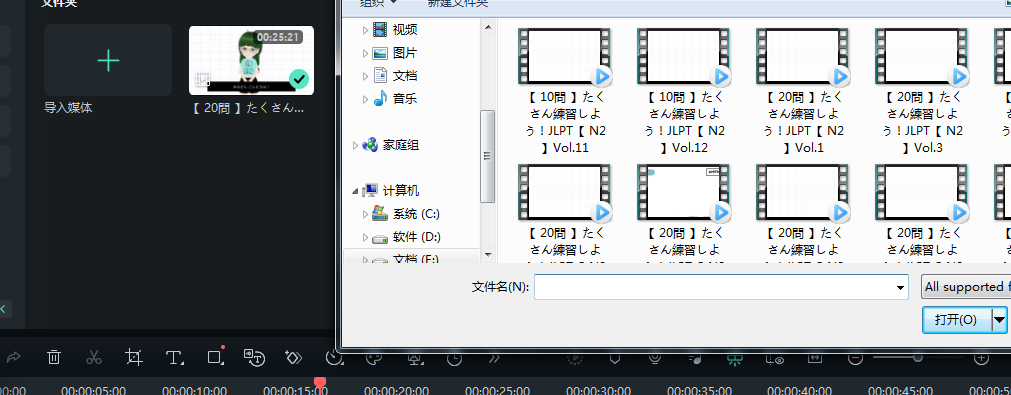
Task: Click the add marker icon
Action: click(x=614, y=358)
